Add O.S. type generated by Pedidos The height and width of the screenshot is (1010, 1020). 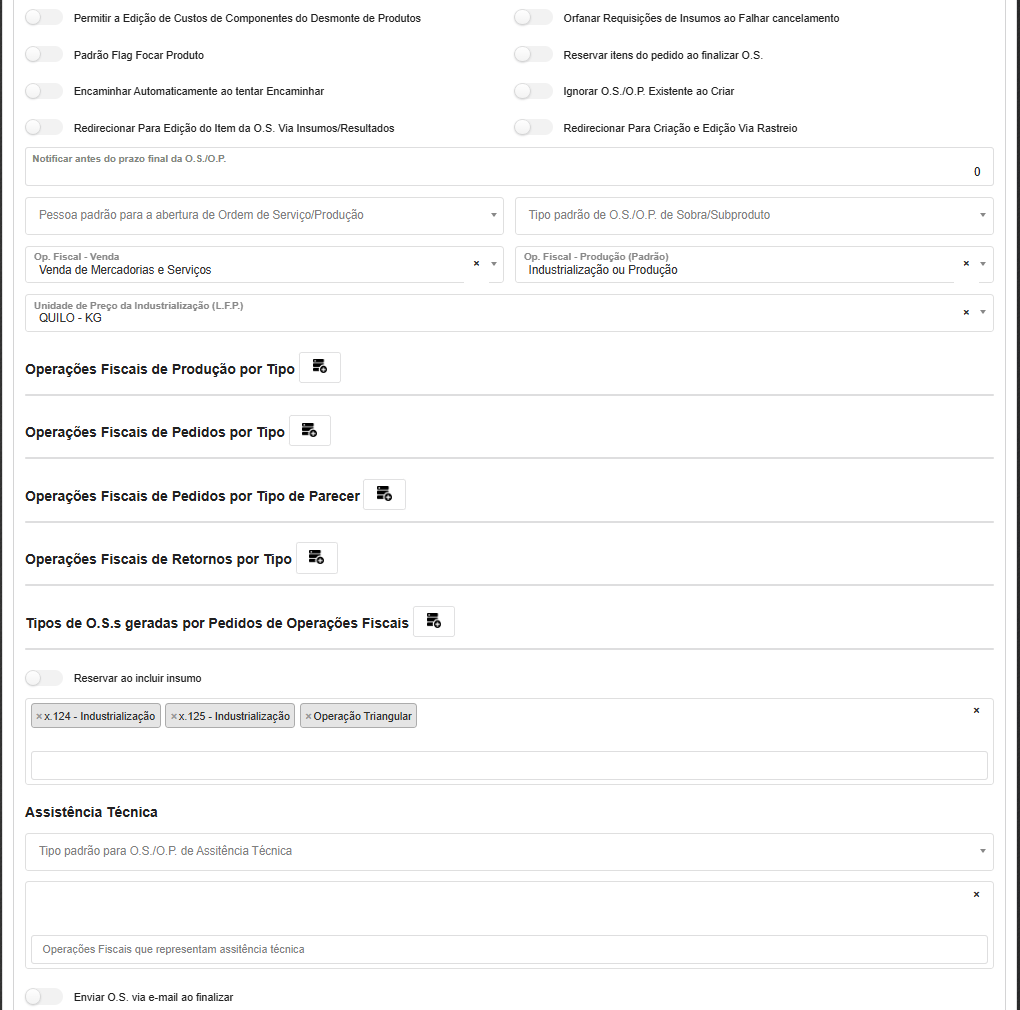pyautogui.click(x=434, y=621)
